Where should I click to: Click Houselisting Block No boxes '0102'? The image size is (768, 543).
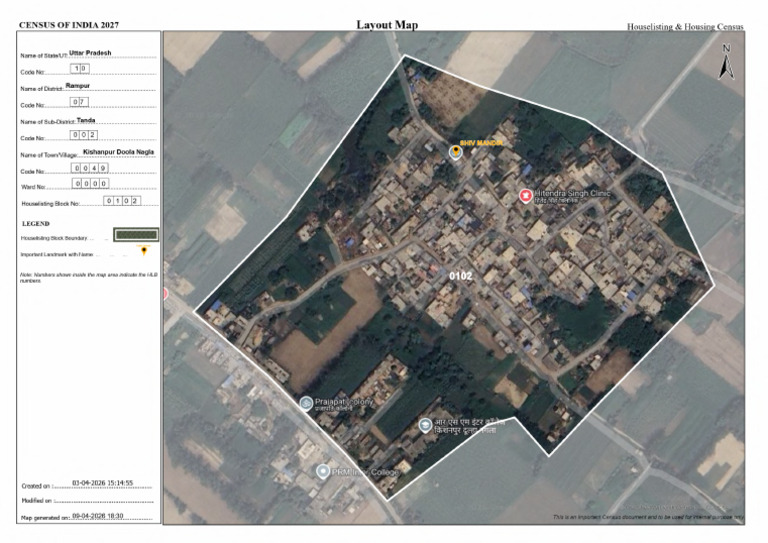pos(122,201)
